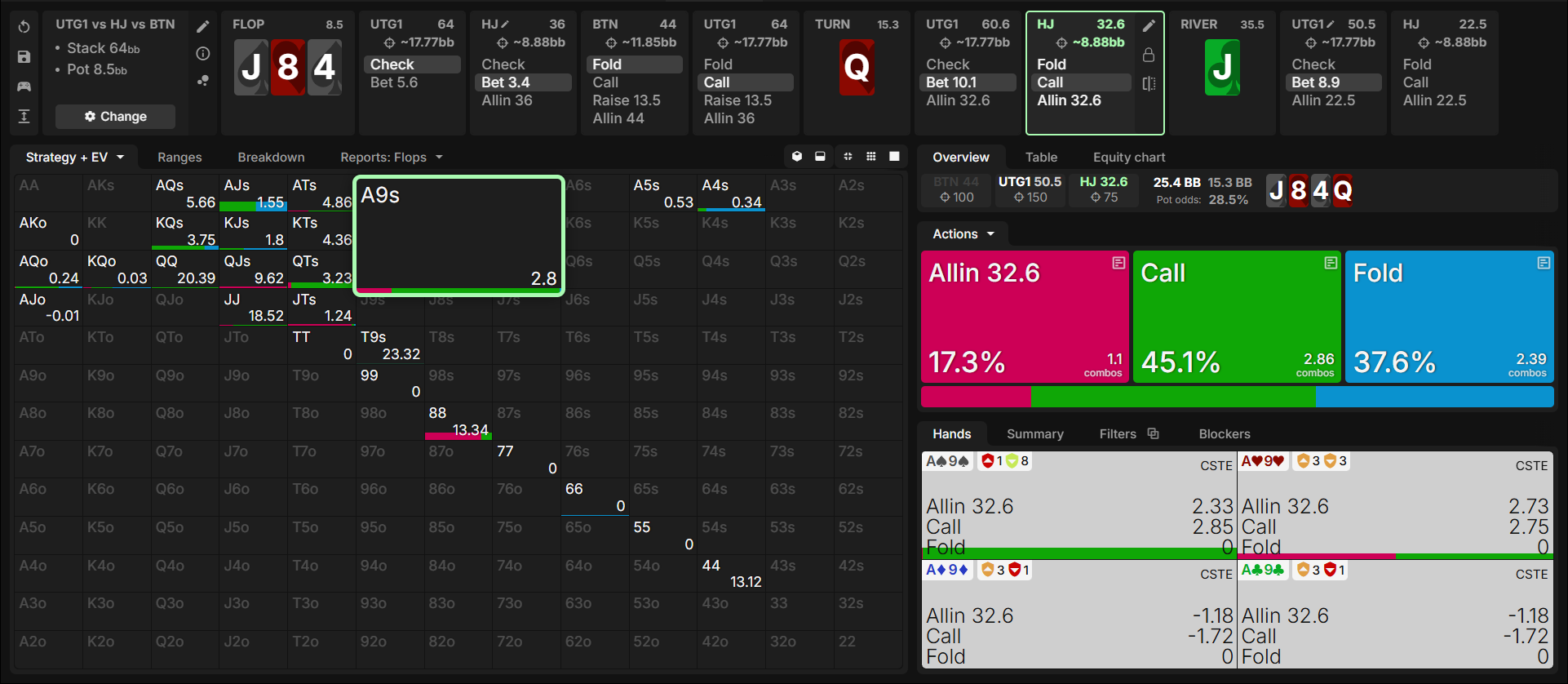Click the reset/undo arrow icon in left sidebar
Image resolution: width=1568 pixels, height=684 pixels.
[24, 27]
